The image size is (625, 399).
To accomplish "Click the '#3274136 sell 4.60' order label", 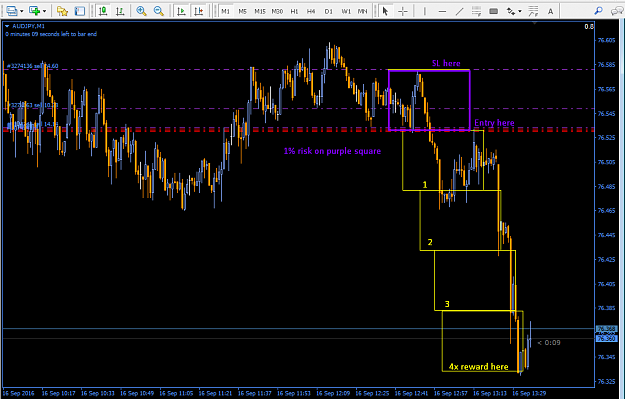I will click(32, 66).
